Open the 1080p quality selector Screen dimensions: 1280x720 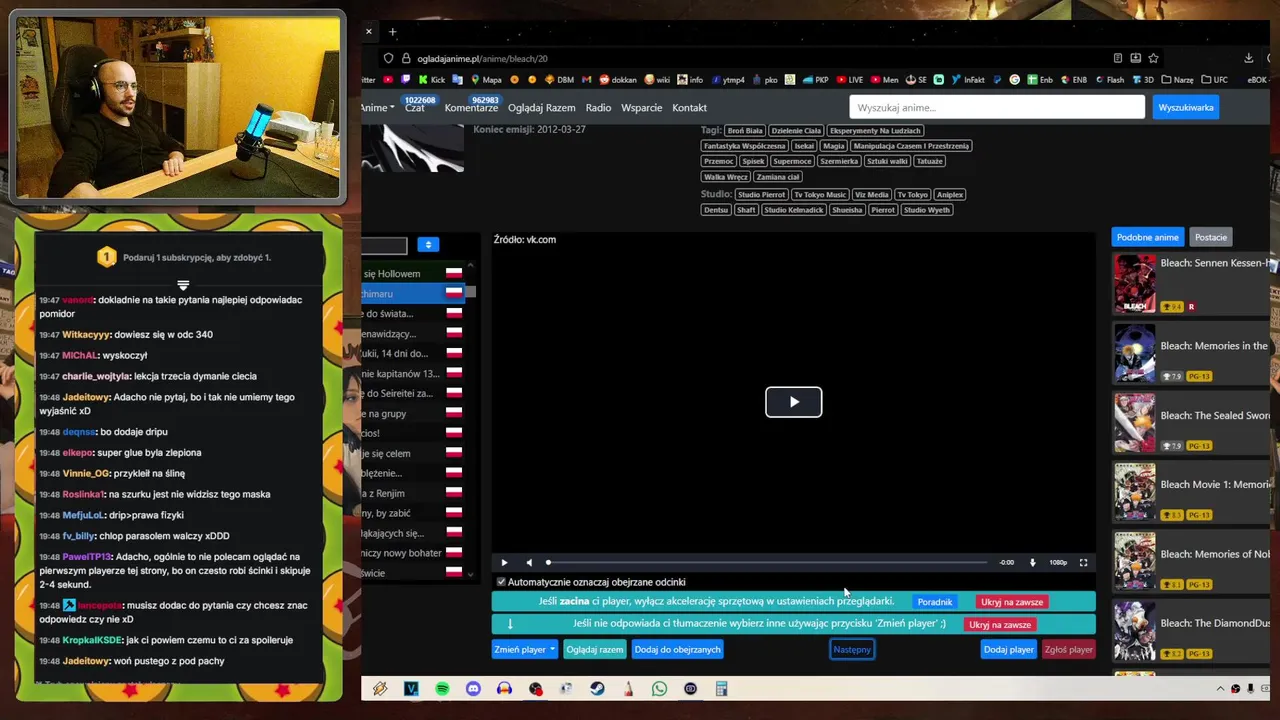(1058, 562)
